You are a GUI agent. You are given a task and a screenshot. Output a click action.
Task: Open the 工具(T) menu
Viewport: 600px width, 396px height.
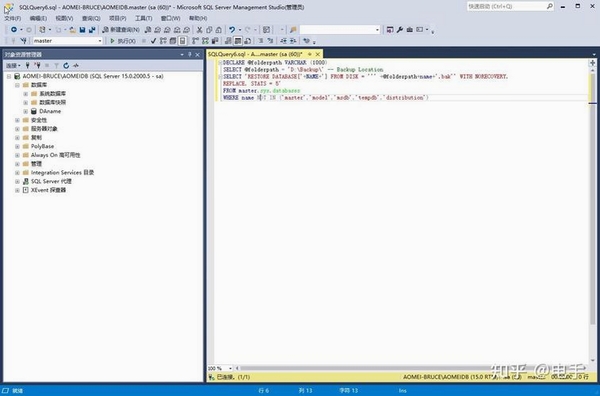coord(143,18)
